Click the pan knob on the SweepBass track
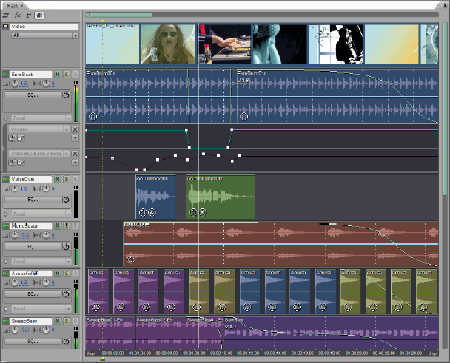450x363 pixels. click(46, 330)
